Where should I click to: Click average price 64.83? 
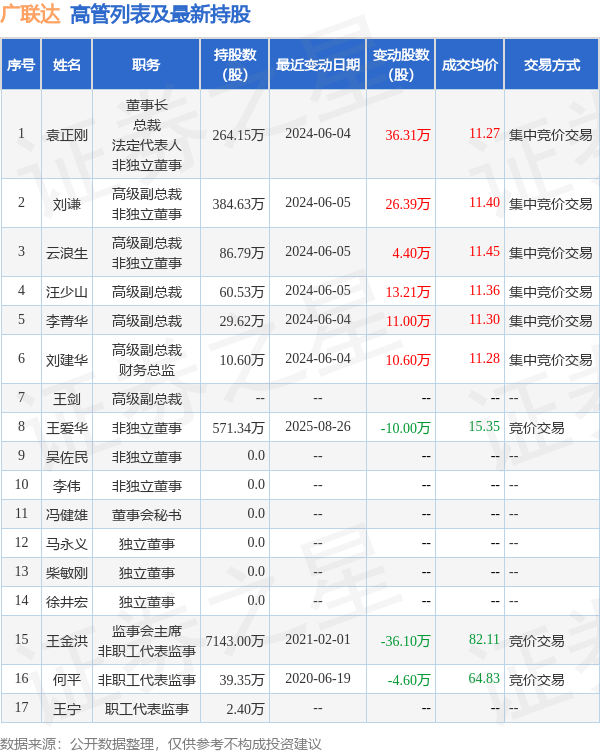[484, 678]
